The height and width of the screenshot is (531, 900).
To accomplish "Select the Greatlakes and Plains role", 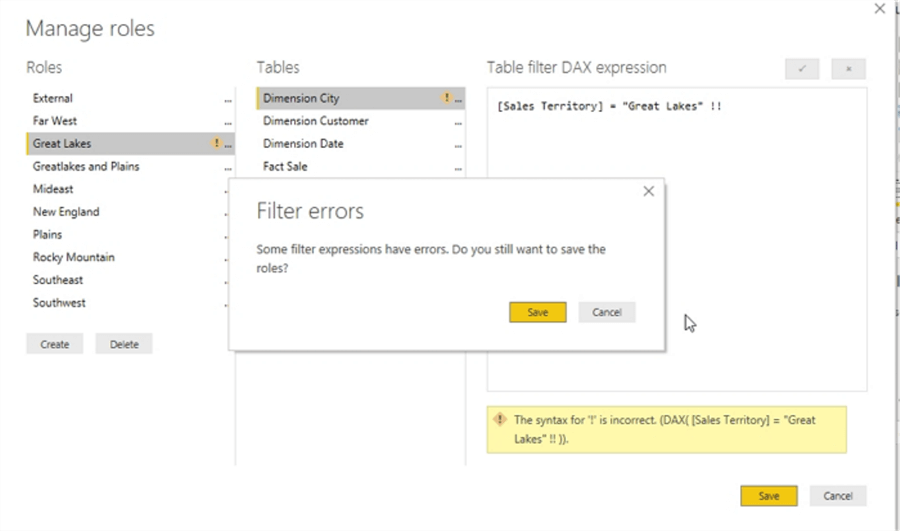I will tap(86, 167).
